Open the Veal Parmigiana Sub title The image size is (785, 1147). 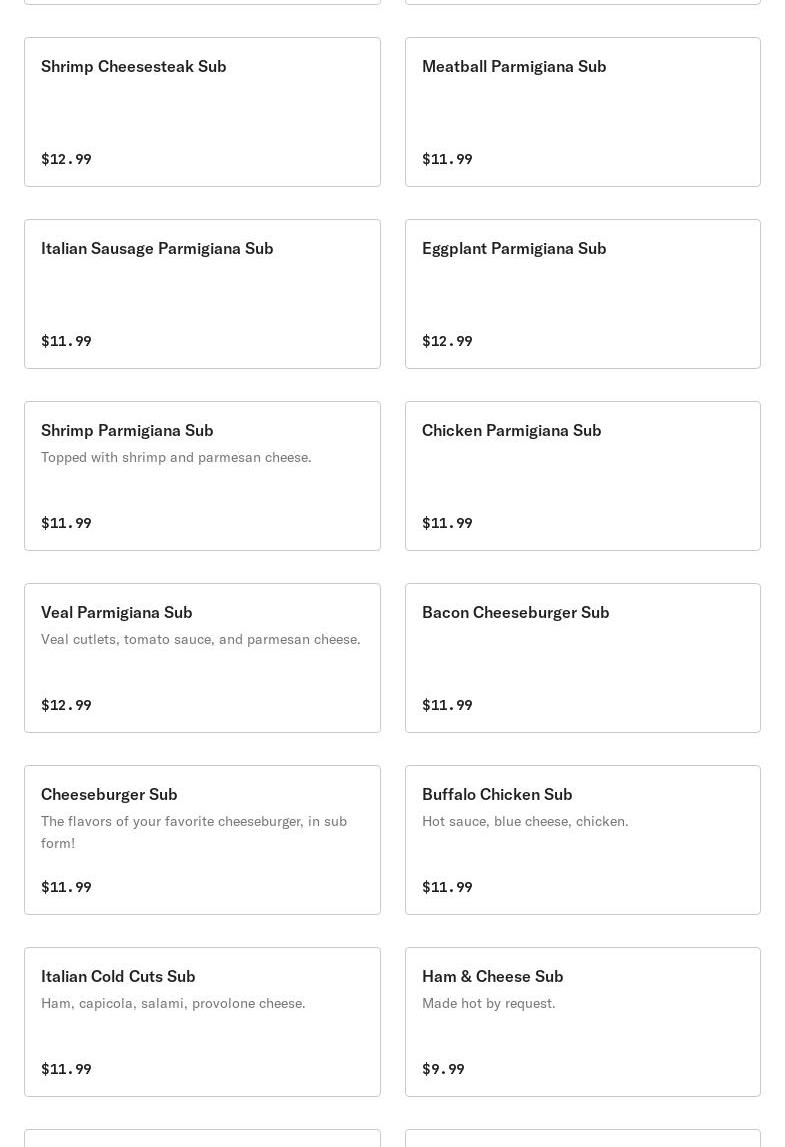point(116,612)
